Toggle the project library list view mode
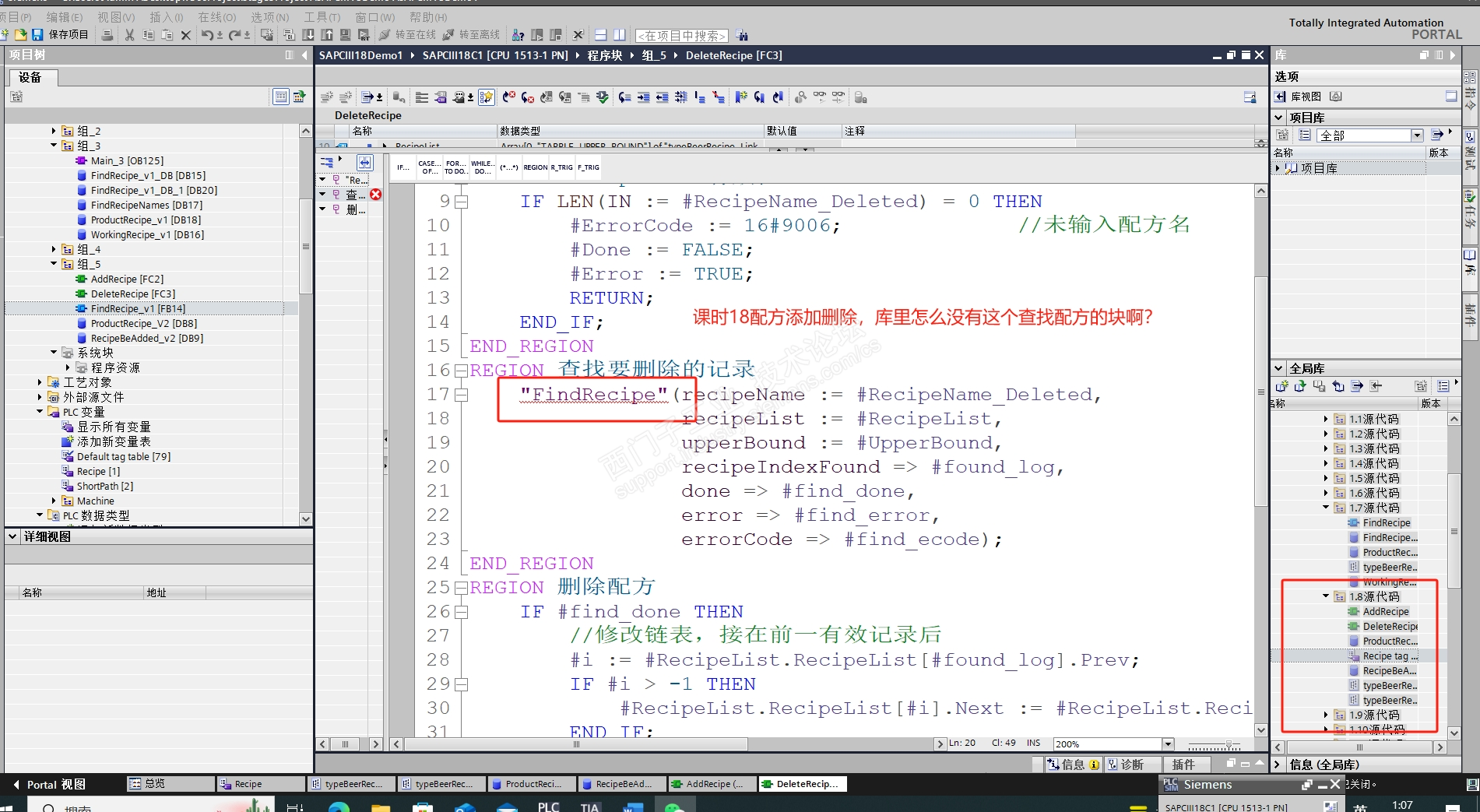Screen dimensions: 1480x812 [1305, 135]
